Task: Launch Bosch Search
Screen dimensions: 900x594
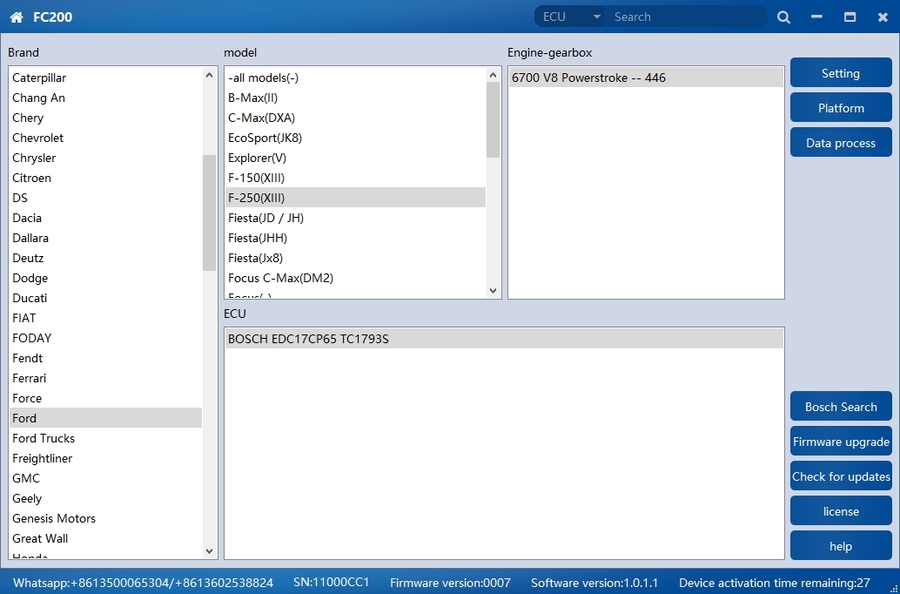Action: (840, 407)
